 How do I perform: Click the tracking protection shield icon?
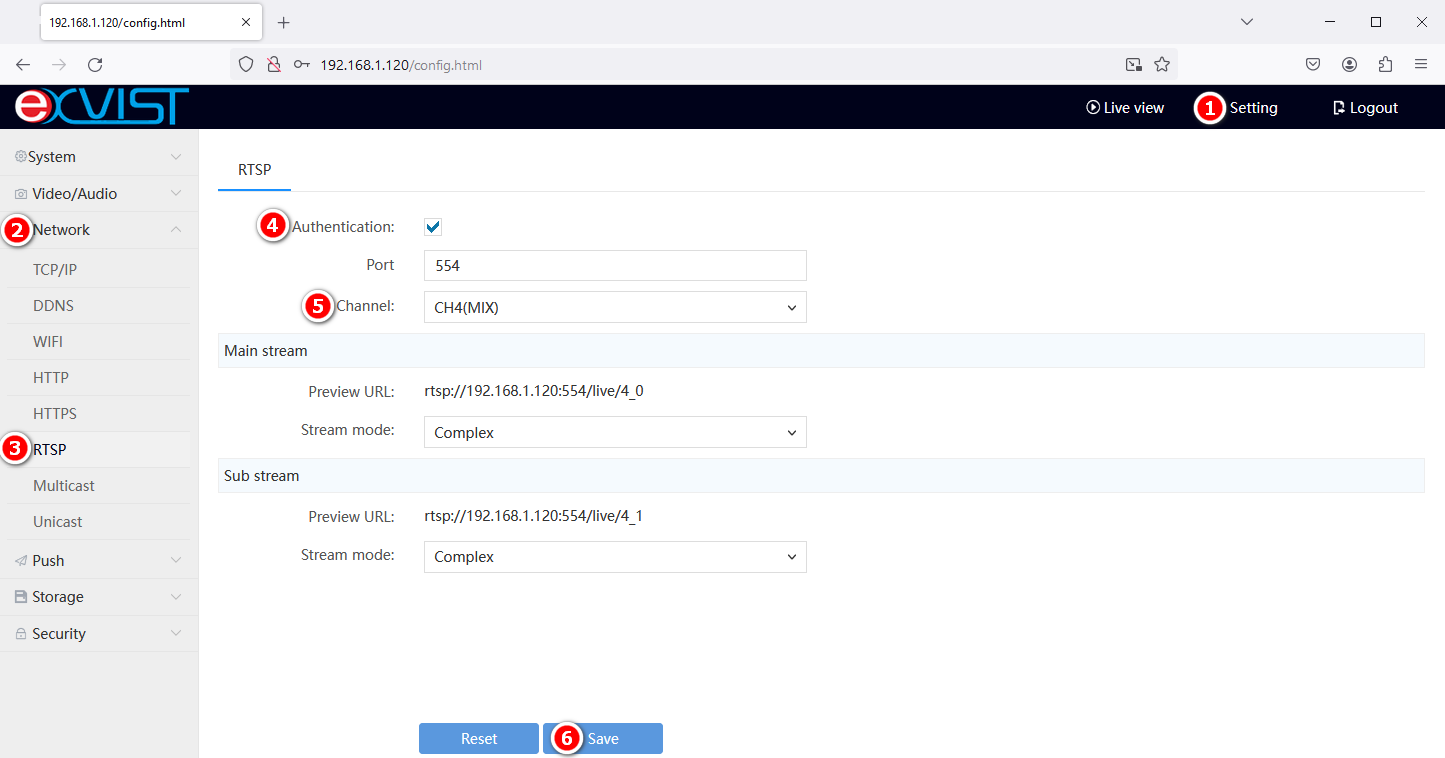(x=247, y=64)
